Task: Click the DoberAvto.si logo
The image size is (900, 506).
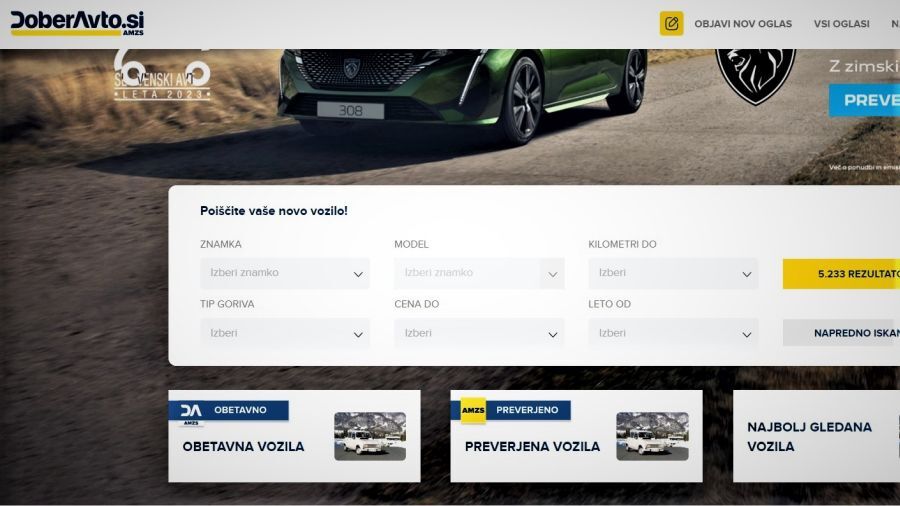Action: (x=77, y=24)
